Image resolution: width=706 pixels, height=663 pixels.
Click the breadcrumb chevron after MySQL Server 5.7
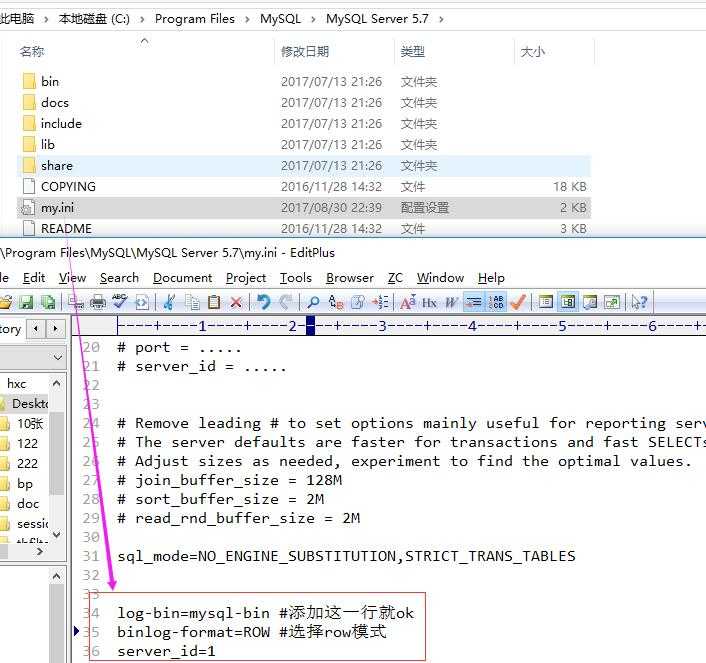441,19
